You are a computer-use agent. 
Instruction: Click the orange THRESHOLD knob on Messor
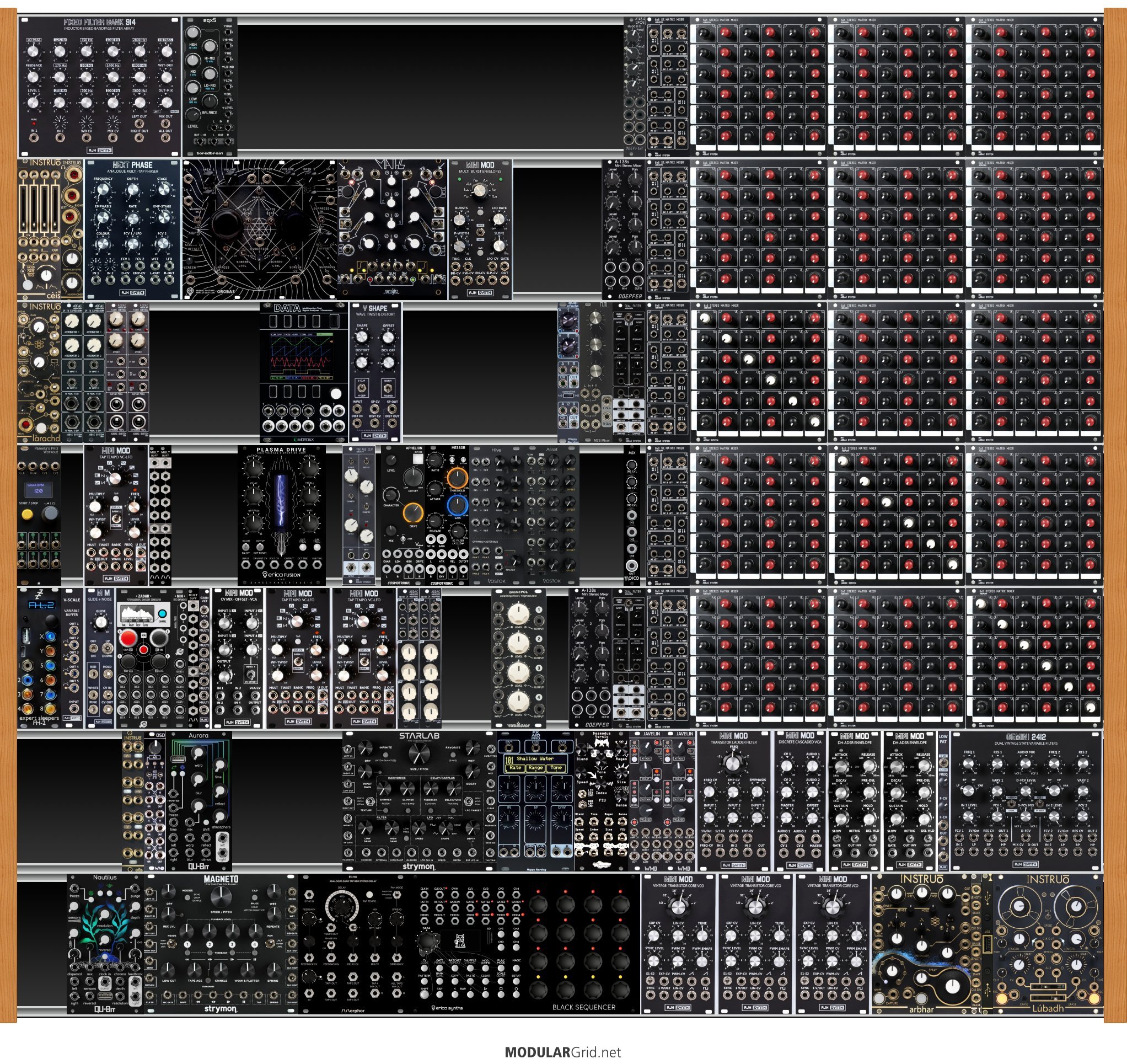[x=457, y=478]
